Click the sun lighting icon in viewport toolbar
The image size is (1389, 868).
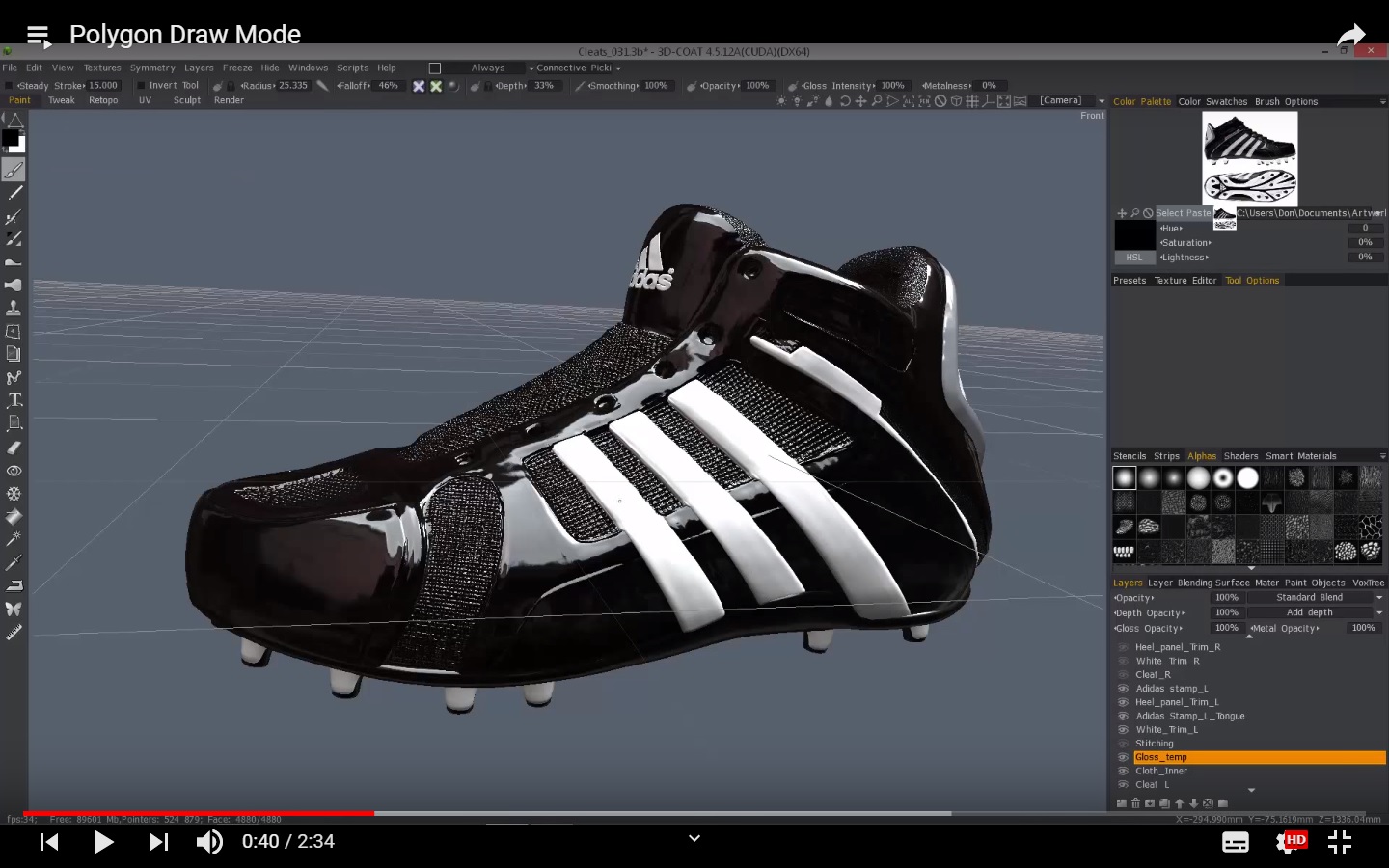tap(781, 101)
